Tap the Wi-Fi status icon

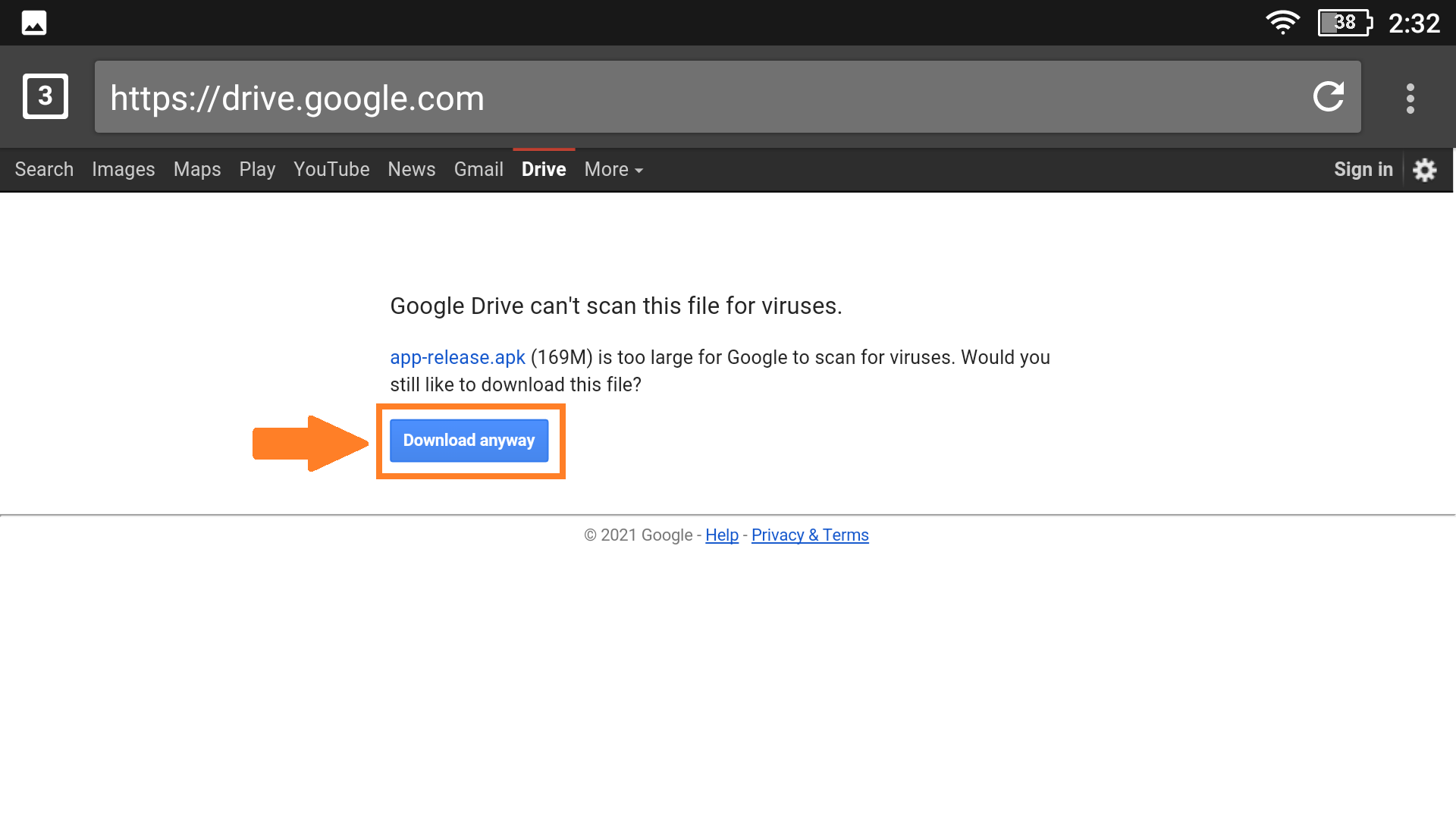(1282, 23)
